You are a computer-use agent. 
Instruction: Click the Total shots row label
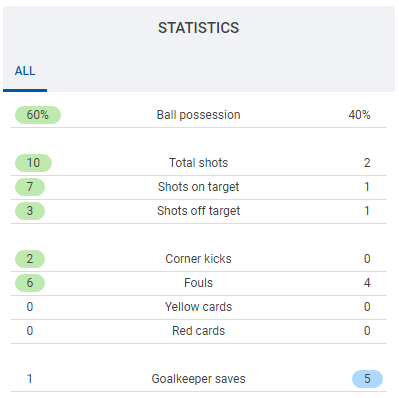pyautogui.click(x=199, y=163)
